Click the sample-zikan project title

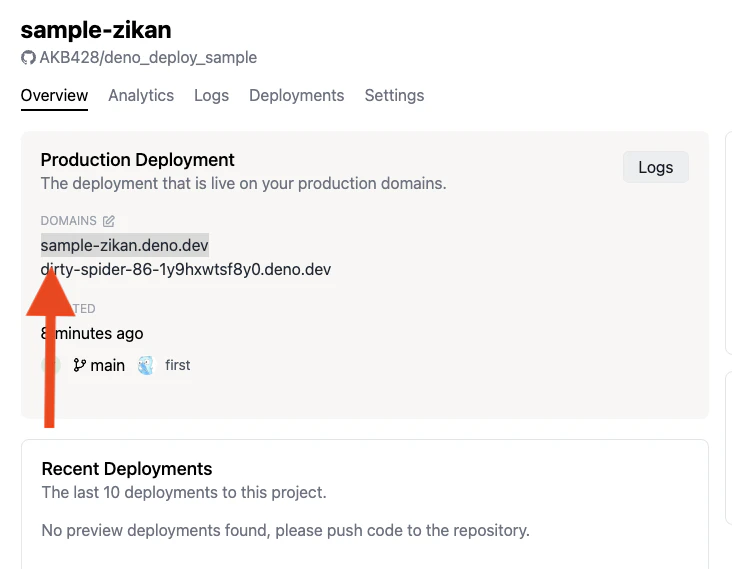point(96,30)
